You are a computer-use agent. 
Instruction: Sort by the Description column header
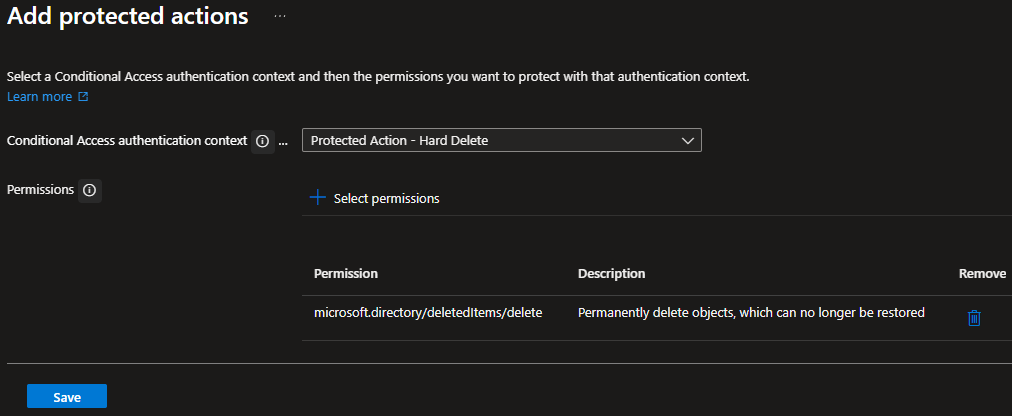pyautogui.click(x=611, y=273)
